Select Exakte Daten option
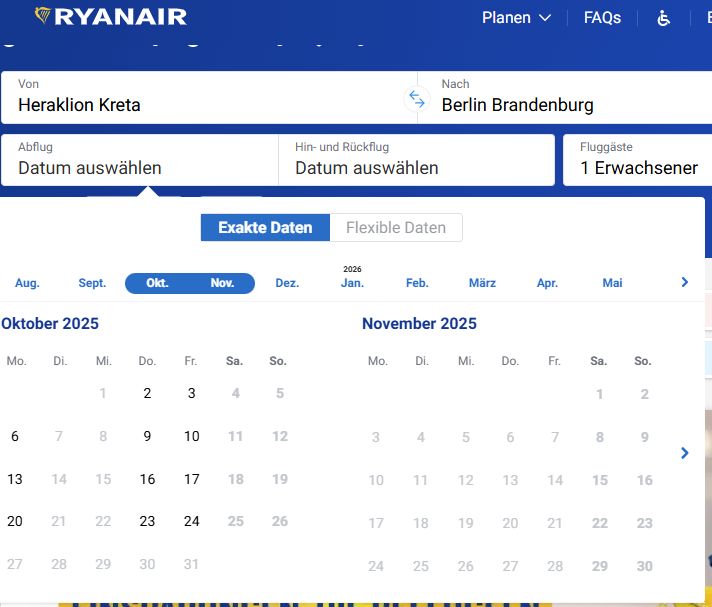Screen dimensions: 712x607 [265, 227]
